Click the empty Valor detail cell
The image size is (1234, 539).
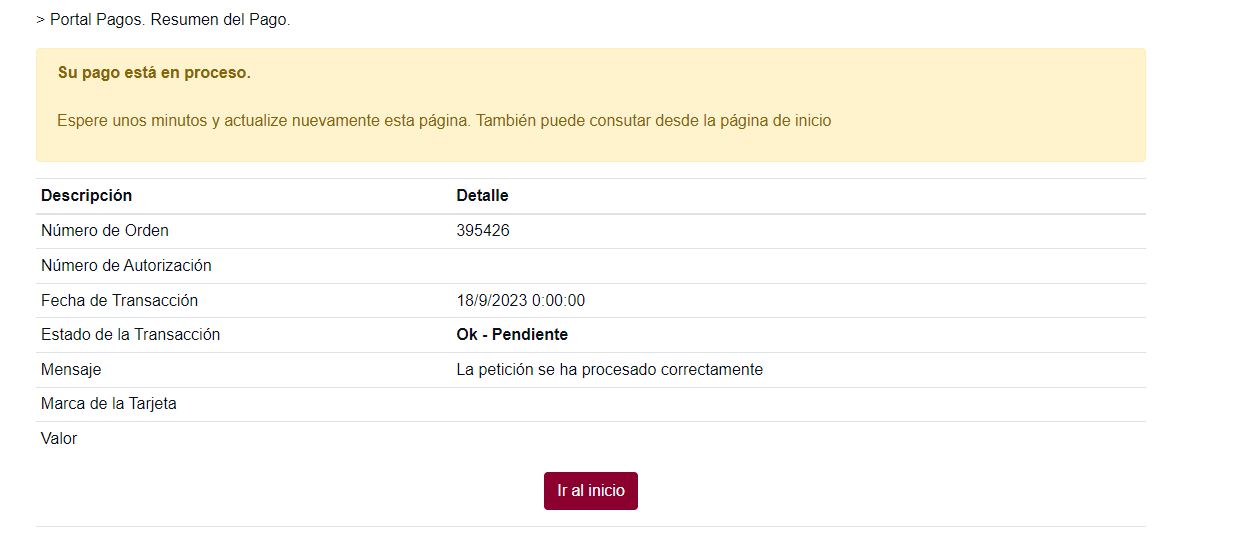pyautogui.click(x=797, y=439)
